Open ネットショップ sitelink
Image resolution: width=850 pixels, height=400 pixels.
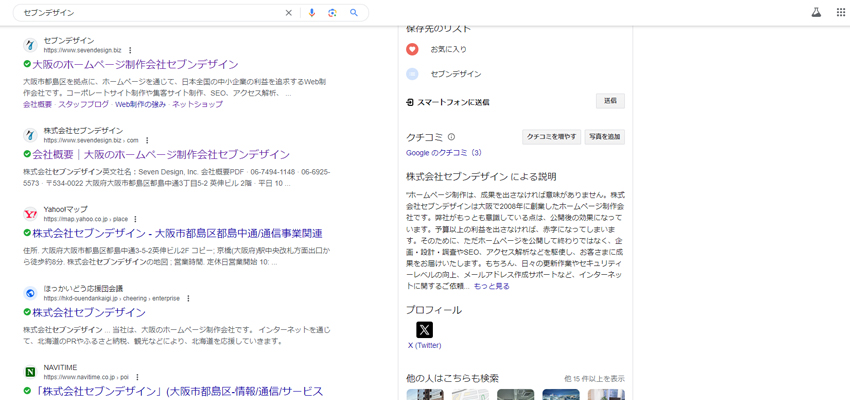197,105
